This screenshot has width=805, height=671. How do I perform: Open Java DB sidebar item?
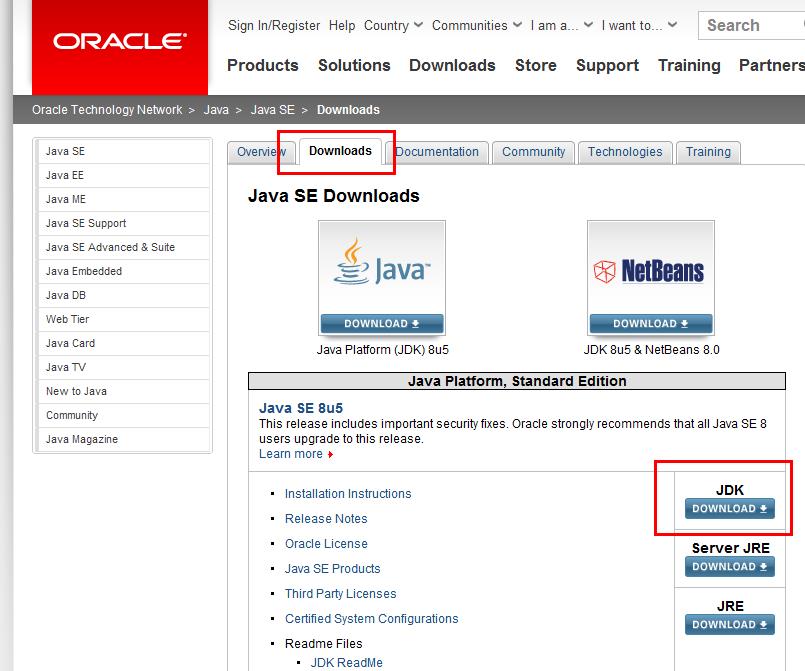(123, 295)
